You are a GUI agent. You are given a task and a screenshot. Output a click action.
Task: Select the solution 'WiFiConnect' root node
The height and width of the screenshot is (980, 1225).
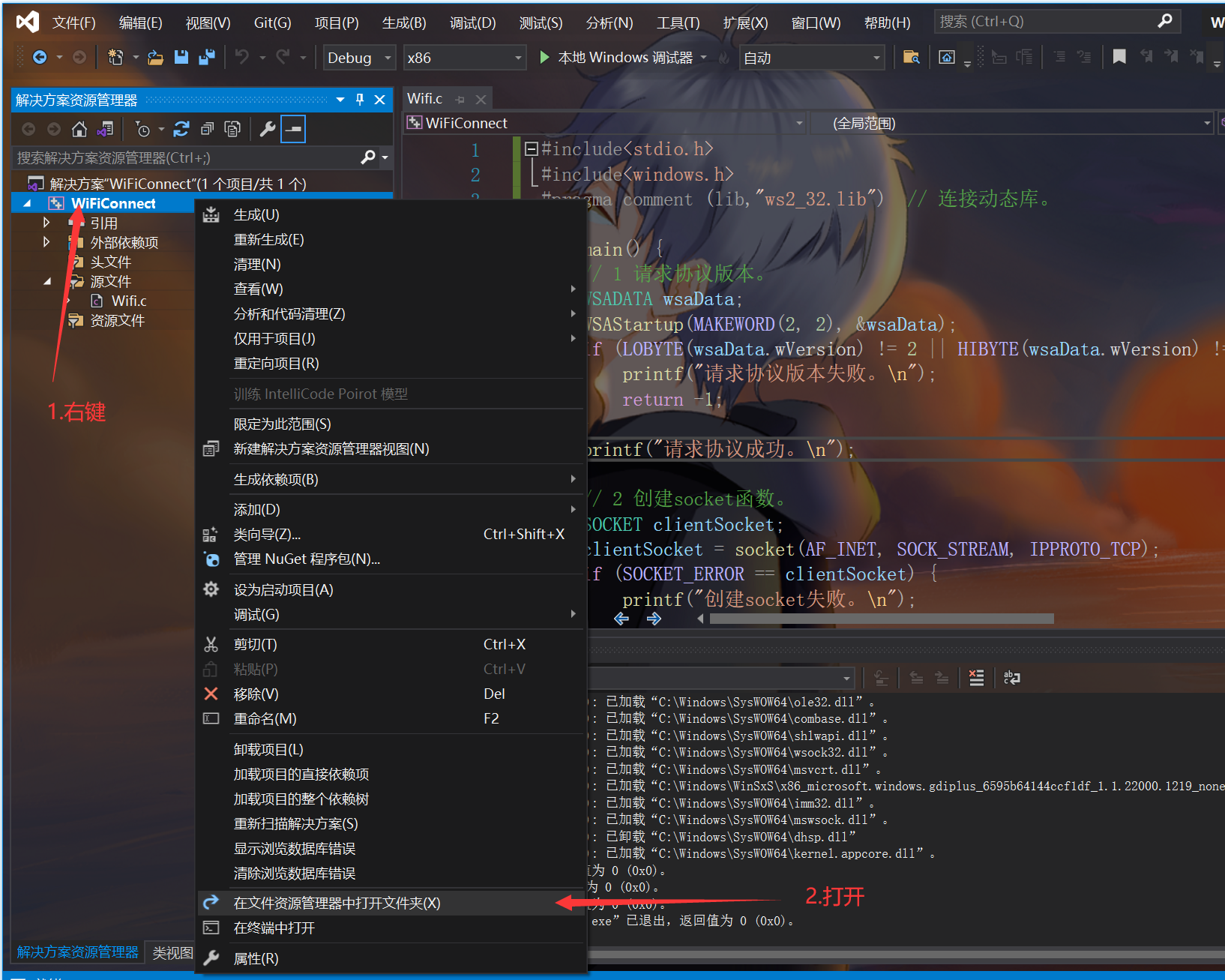tap(178, 184)
